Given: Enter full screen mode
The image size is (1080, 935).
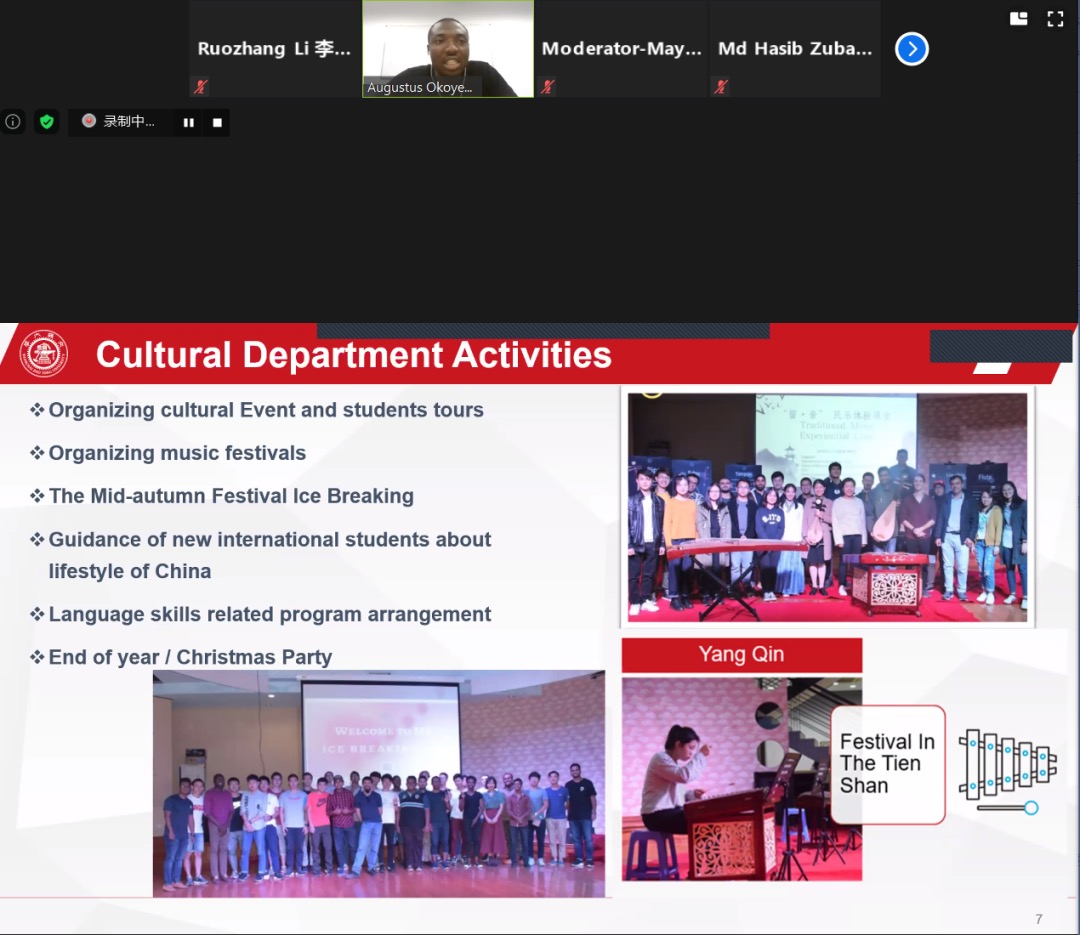Looking at the screenshot, I should point(1055,18).
